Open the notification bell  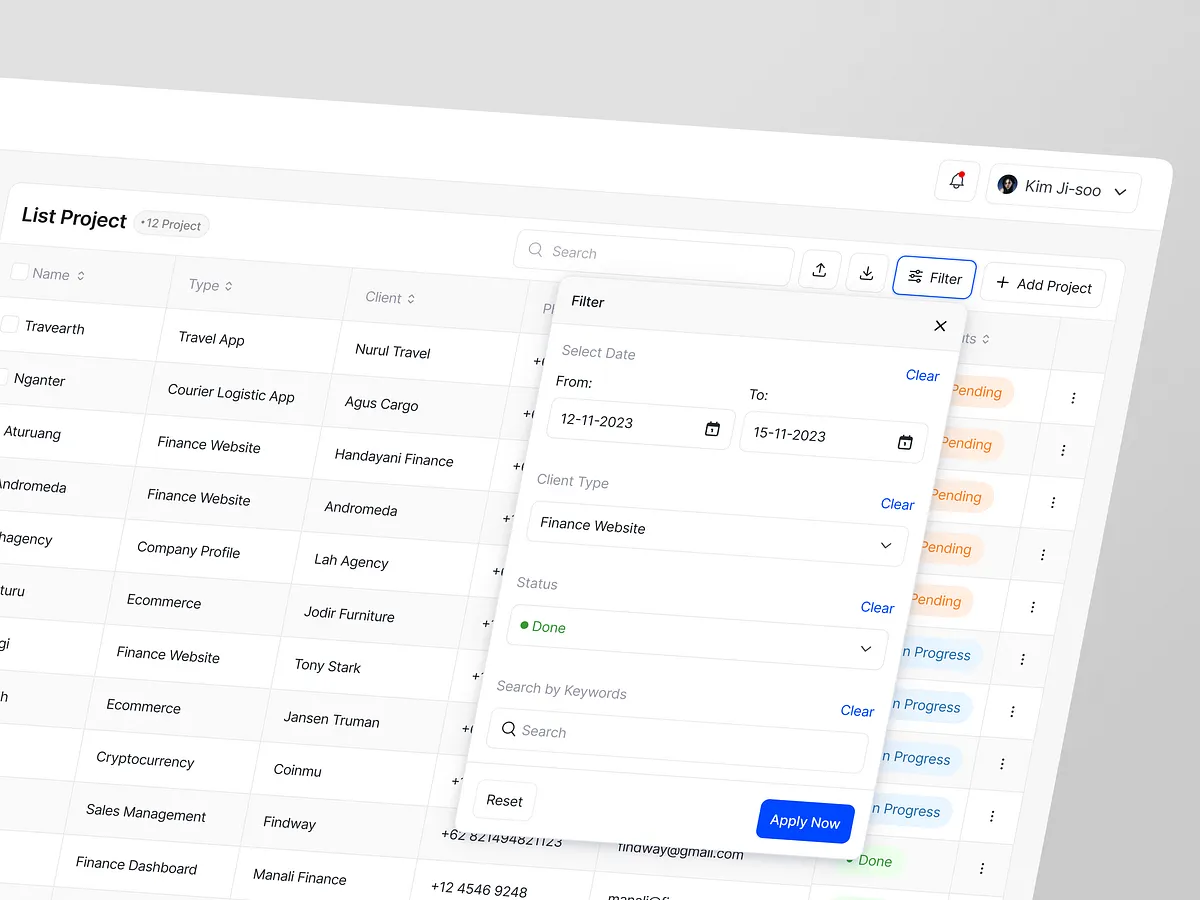(x=956, y=182)
